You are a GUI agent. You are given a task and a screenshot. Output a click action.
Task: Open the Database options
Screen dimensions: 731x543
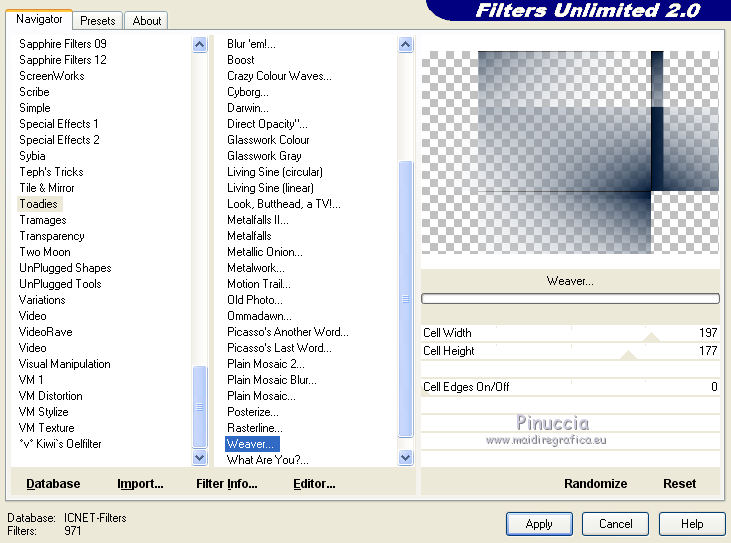tap(53, 484)
